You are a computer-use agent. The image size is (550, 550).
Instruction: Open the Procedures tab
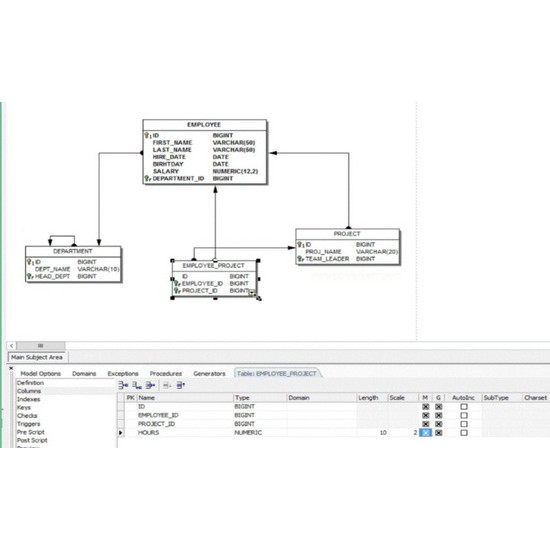pos(166,374)
